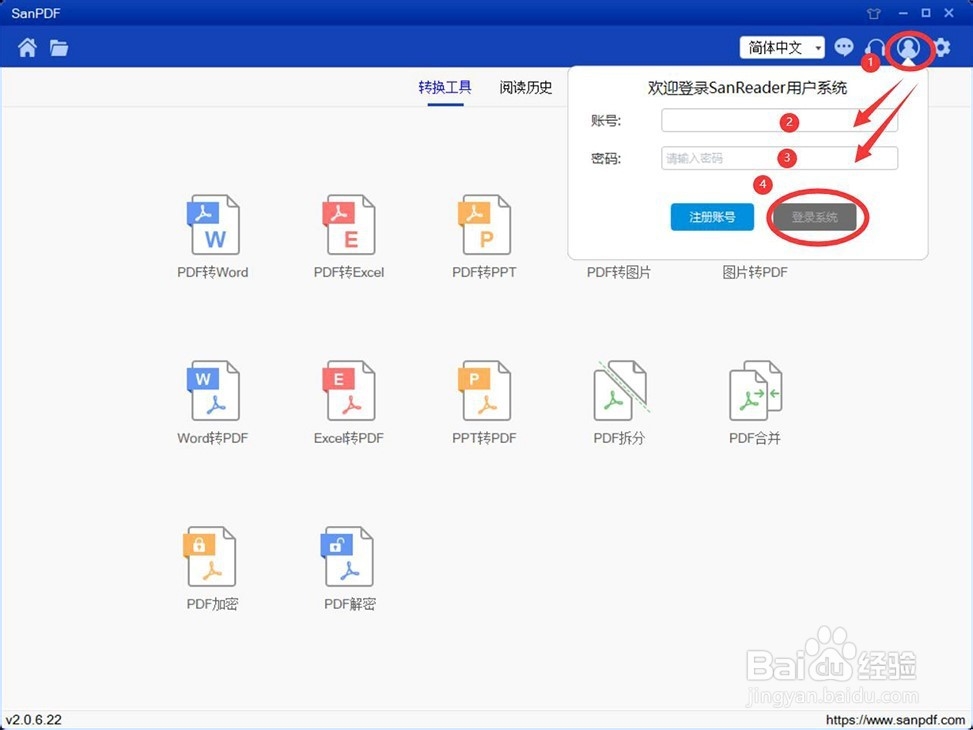
Task: Click the 图片转PDF label
Action: click(x=755, y=273)
